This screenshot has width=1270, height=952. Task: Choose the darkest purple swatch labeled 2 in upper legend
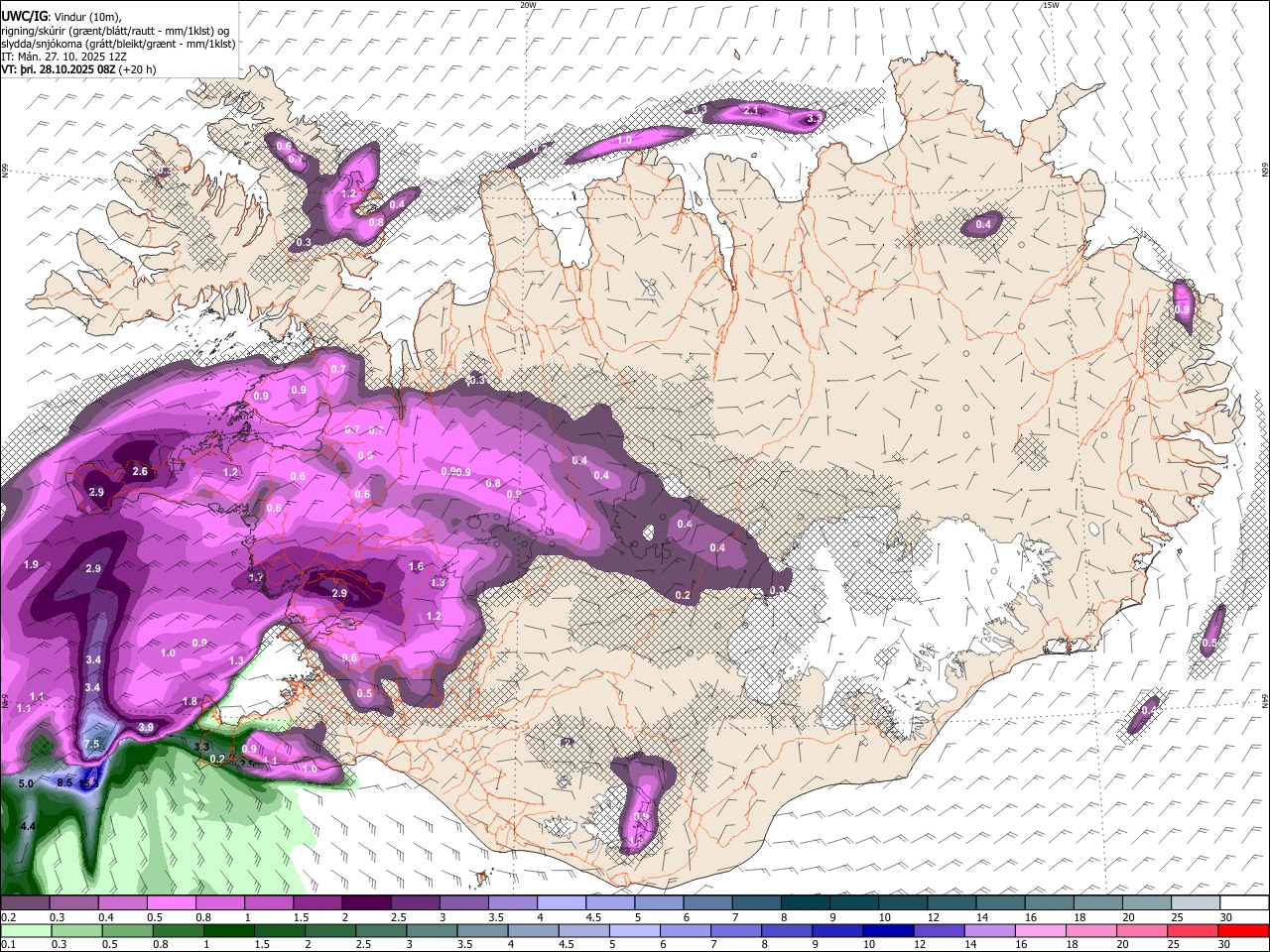point(365,903)
